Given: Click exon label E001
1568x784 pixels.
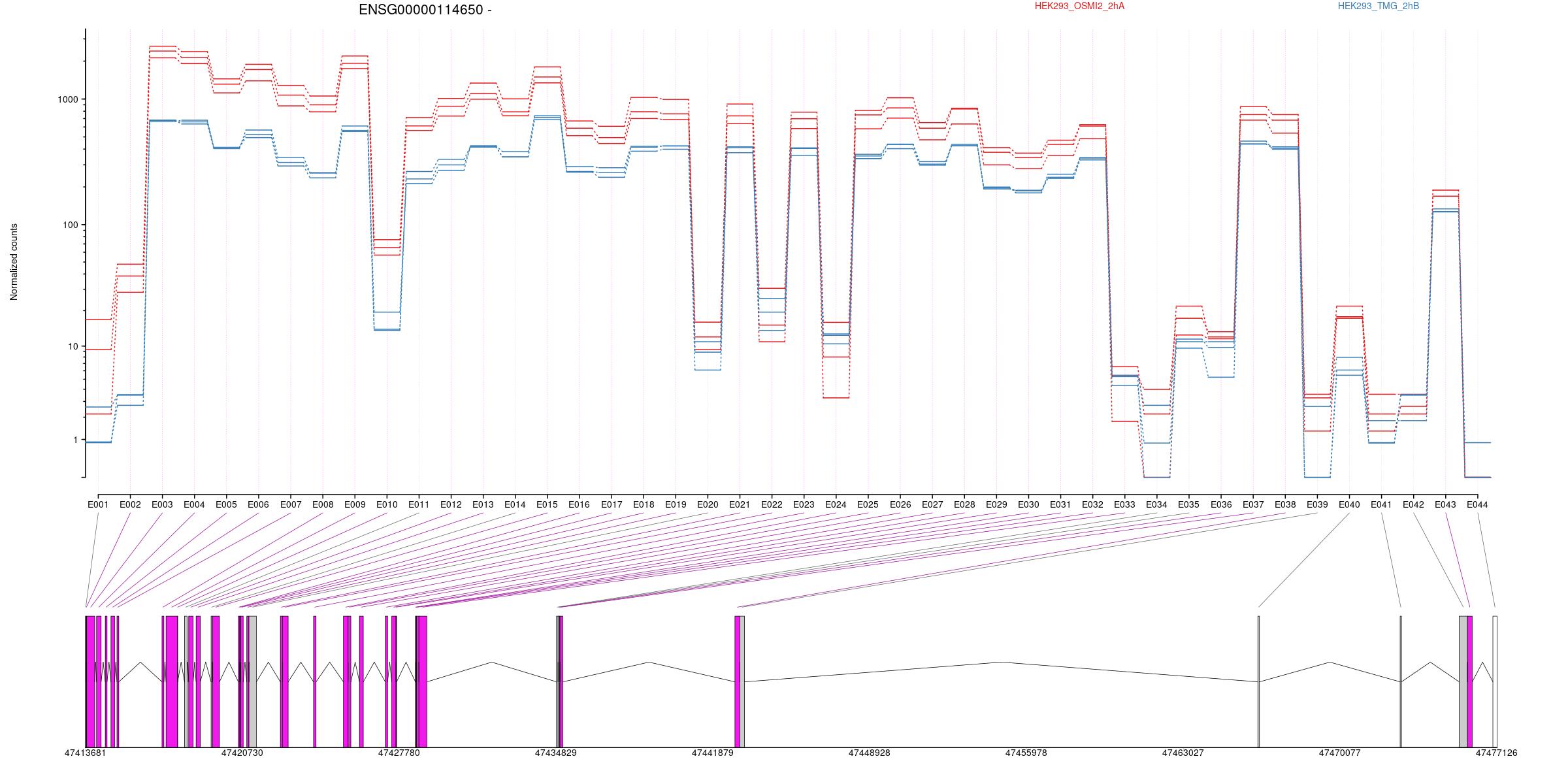Looking at the screenshot, I should coord(98,504).
